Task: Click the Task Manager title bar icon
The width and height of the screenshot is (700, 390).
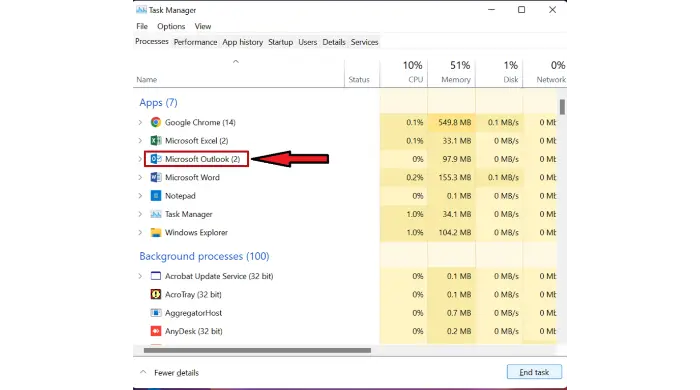Action: tap(141, 10)
